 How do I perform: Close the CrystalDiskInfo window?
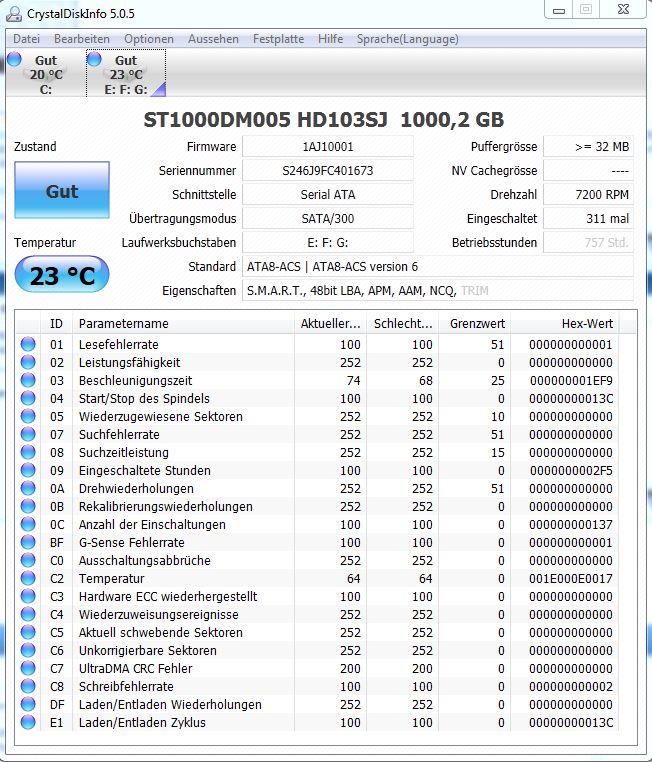623,10
